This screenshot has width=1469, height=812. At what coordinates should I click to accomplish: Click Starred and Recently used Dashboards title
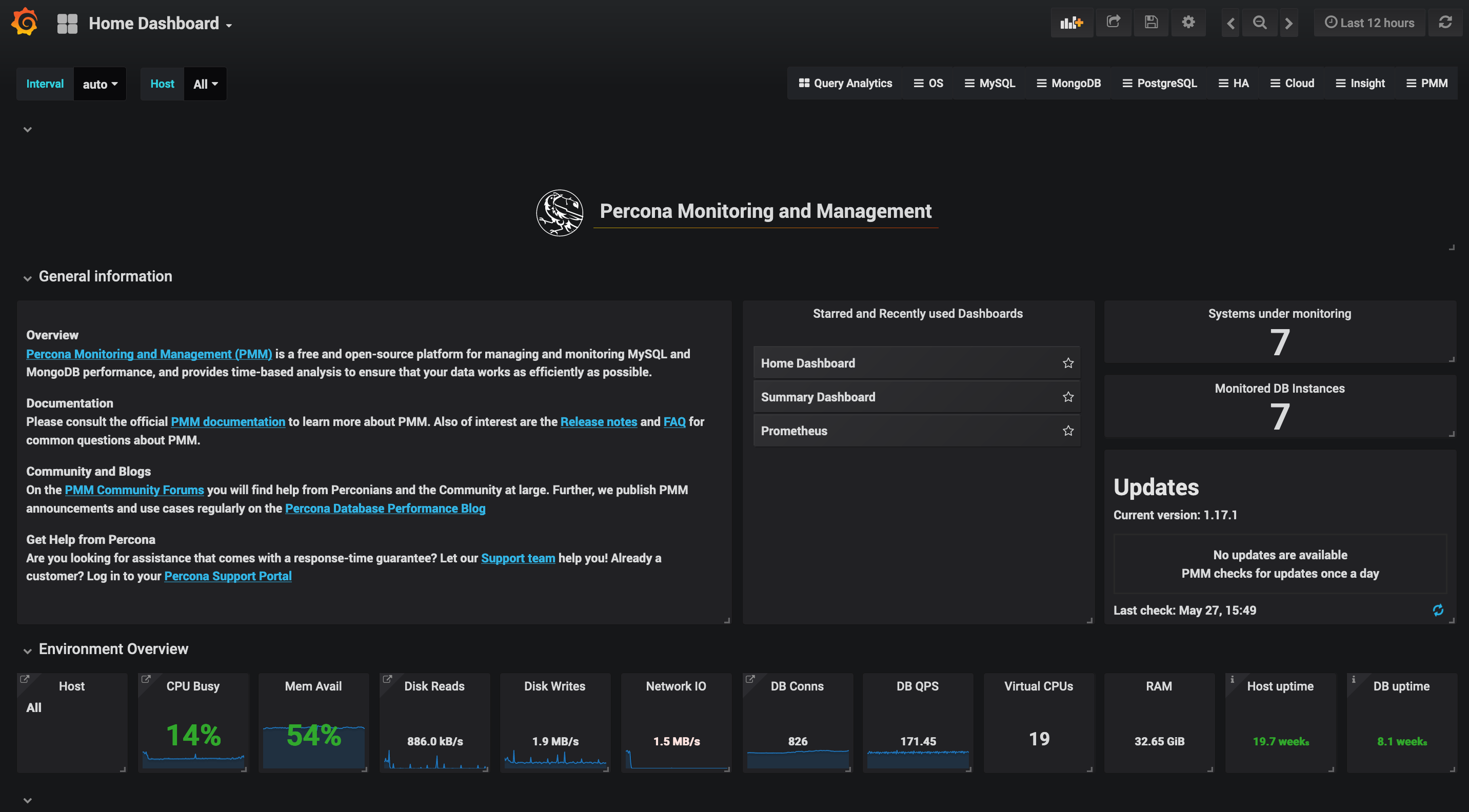[x=918, y=313]
